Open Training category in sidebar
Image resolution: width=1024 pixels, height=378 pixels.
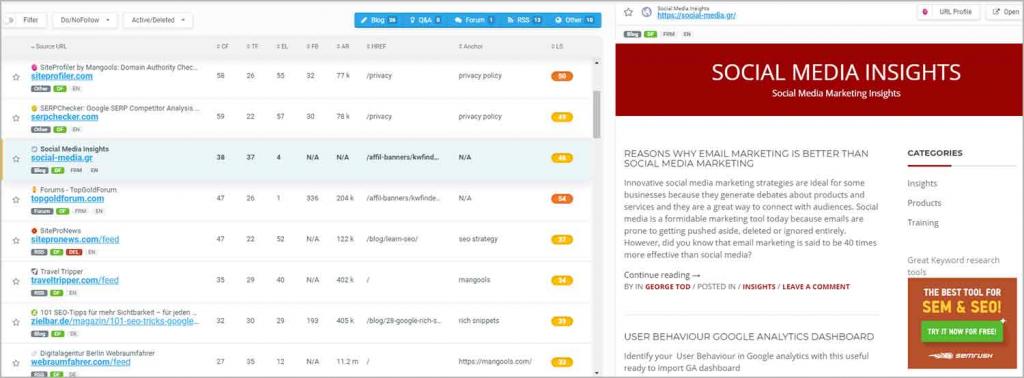(x=923, y=223)
